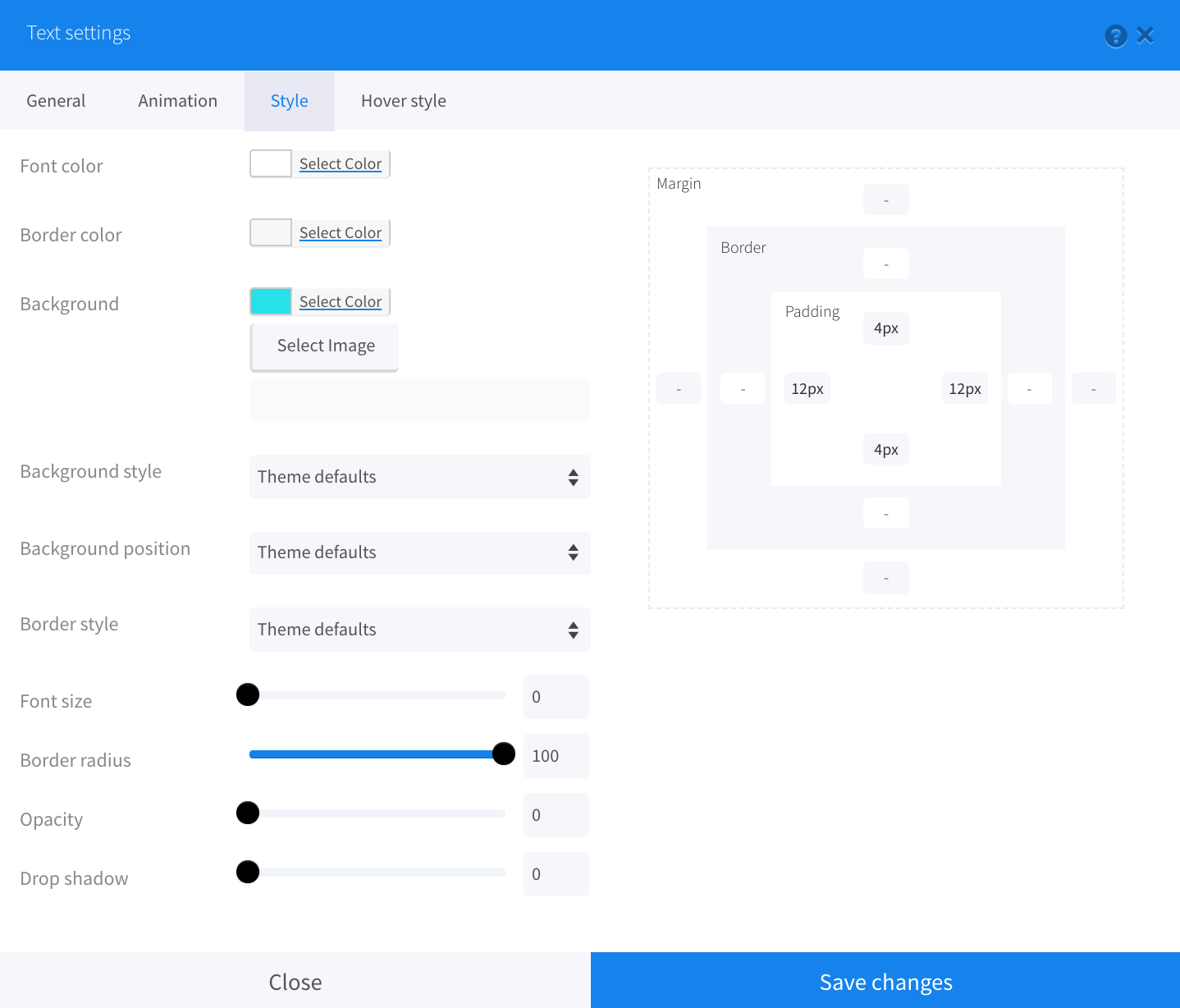Image resolution: width=1180 pixels, height=1008 pixels.
Task: Click the Opacity slider handle
Action: (x=248, y=813)
